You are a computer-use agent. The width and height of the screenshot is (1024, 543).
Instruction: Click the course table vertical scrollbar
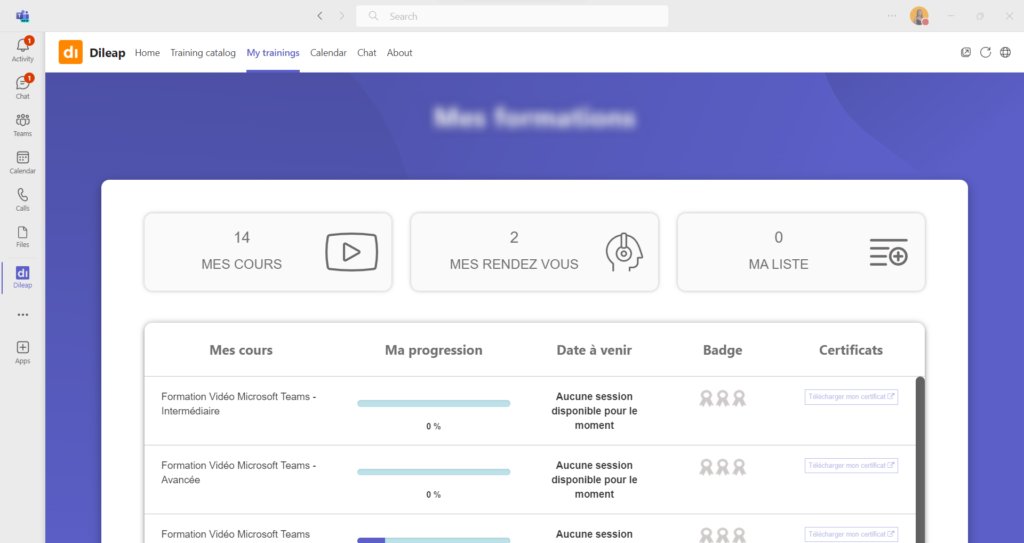coord(920,457)
